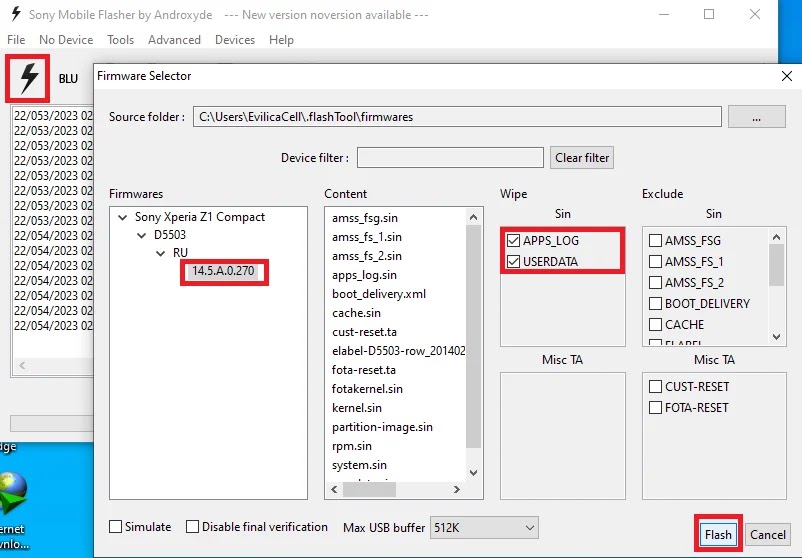Click the BLU bootloader unlock button

point(68,79)
